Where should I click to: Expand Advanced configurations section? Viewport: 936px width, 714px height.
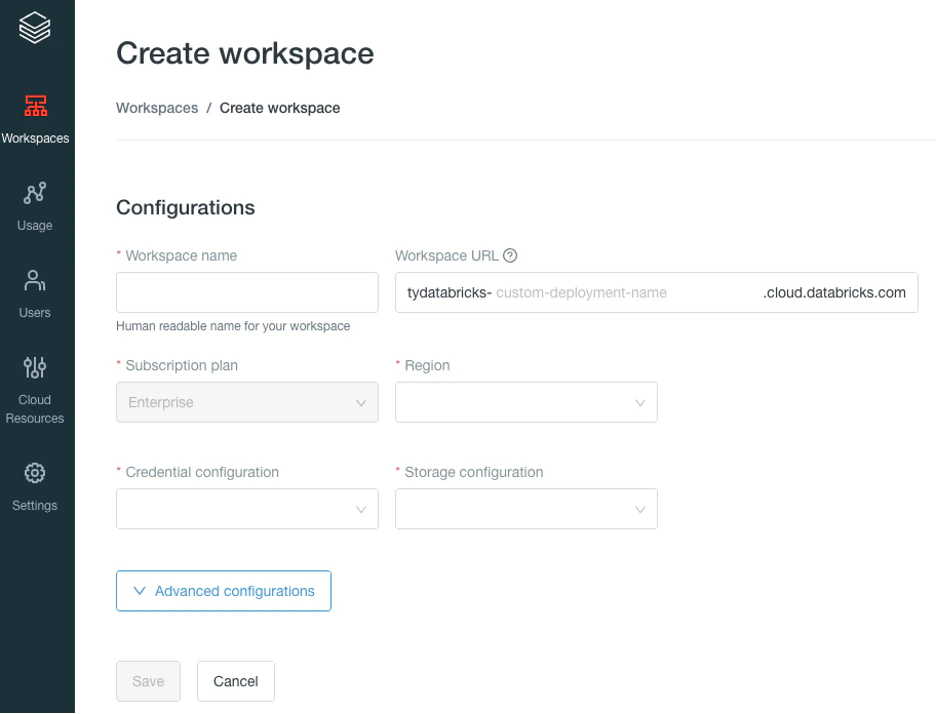tap(224, 591)
